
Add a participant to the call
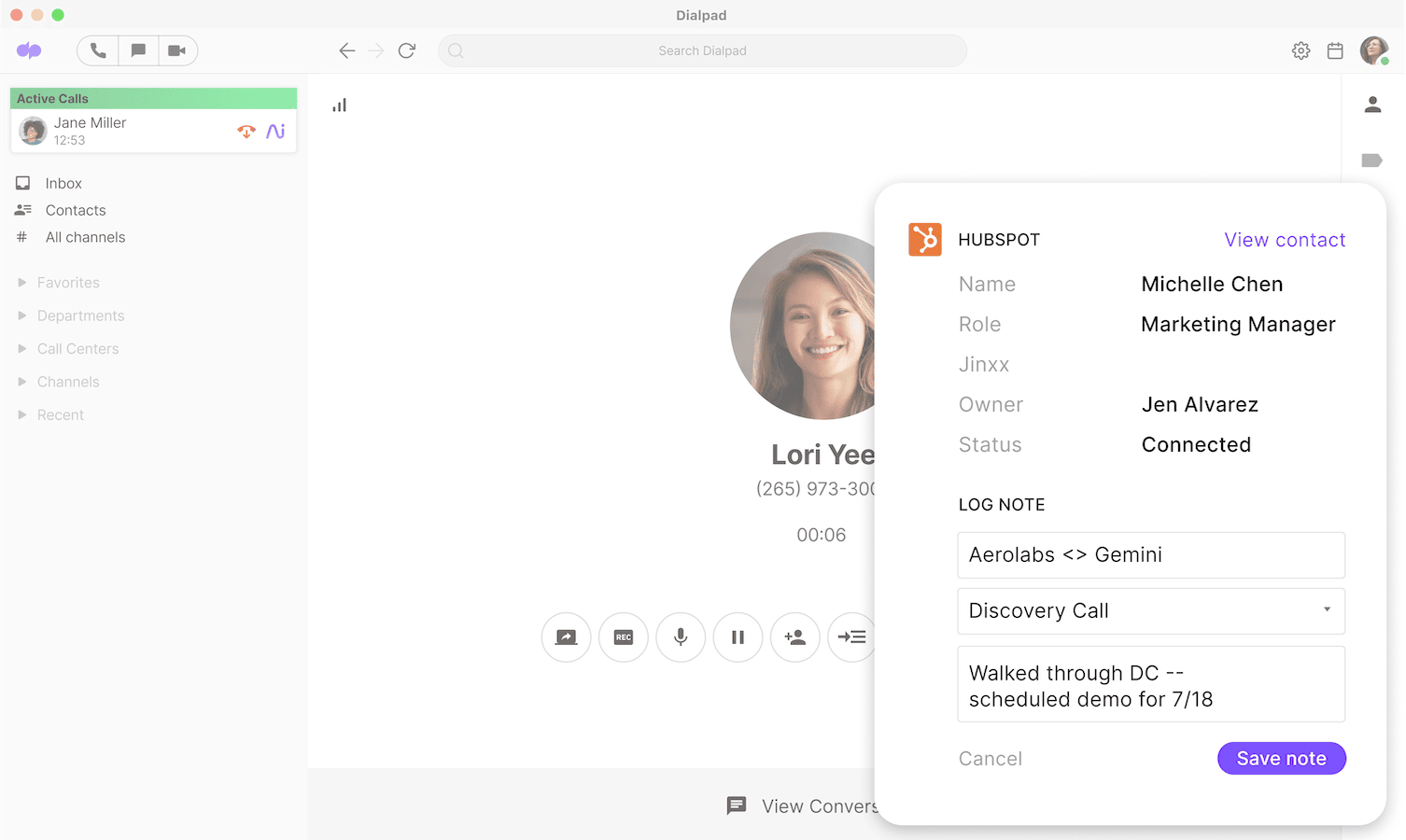click(794, 637)
